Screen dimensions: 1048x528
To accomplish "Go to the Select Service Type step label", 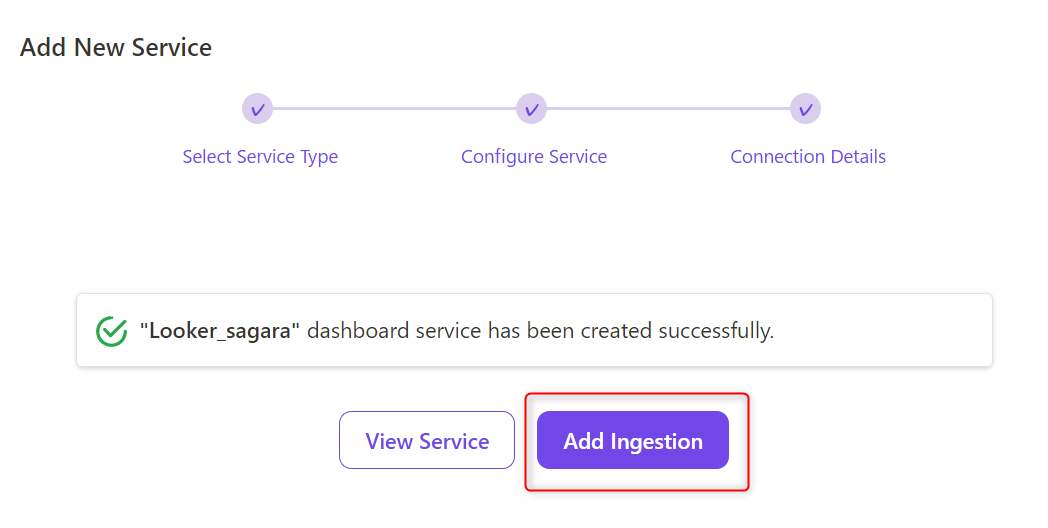I will [260, 156].
